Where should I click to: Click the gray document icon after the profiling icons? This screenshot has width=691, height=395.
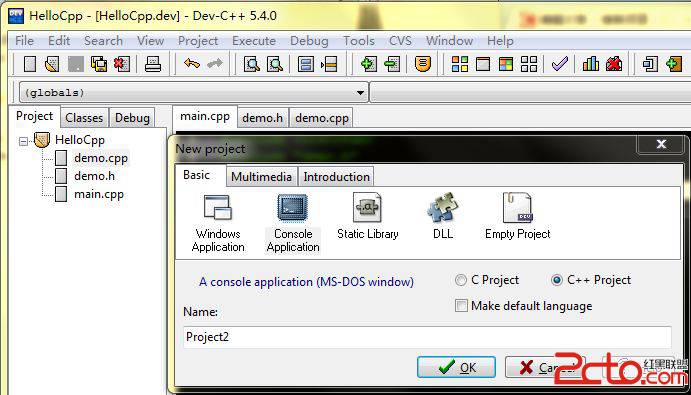click(x=650, y=64)
